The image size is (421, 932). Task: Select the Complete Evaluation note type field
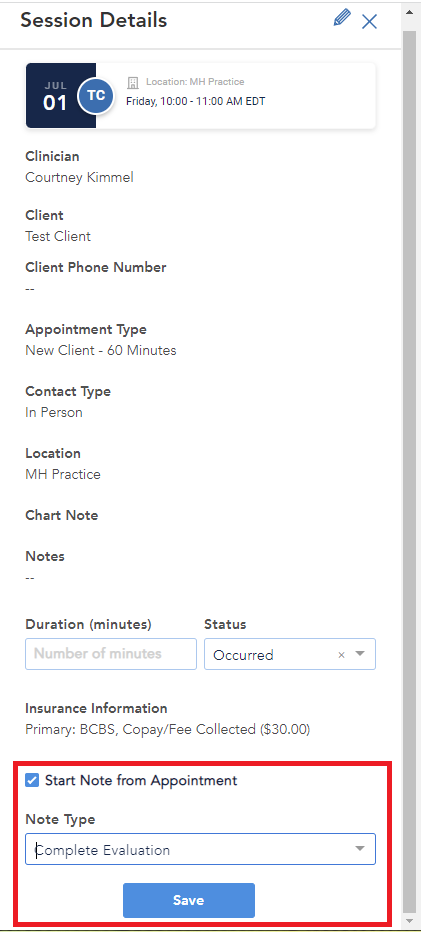[x=200, y=849]
